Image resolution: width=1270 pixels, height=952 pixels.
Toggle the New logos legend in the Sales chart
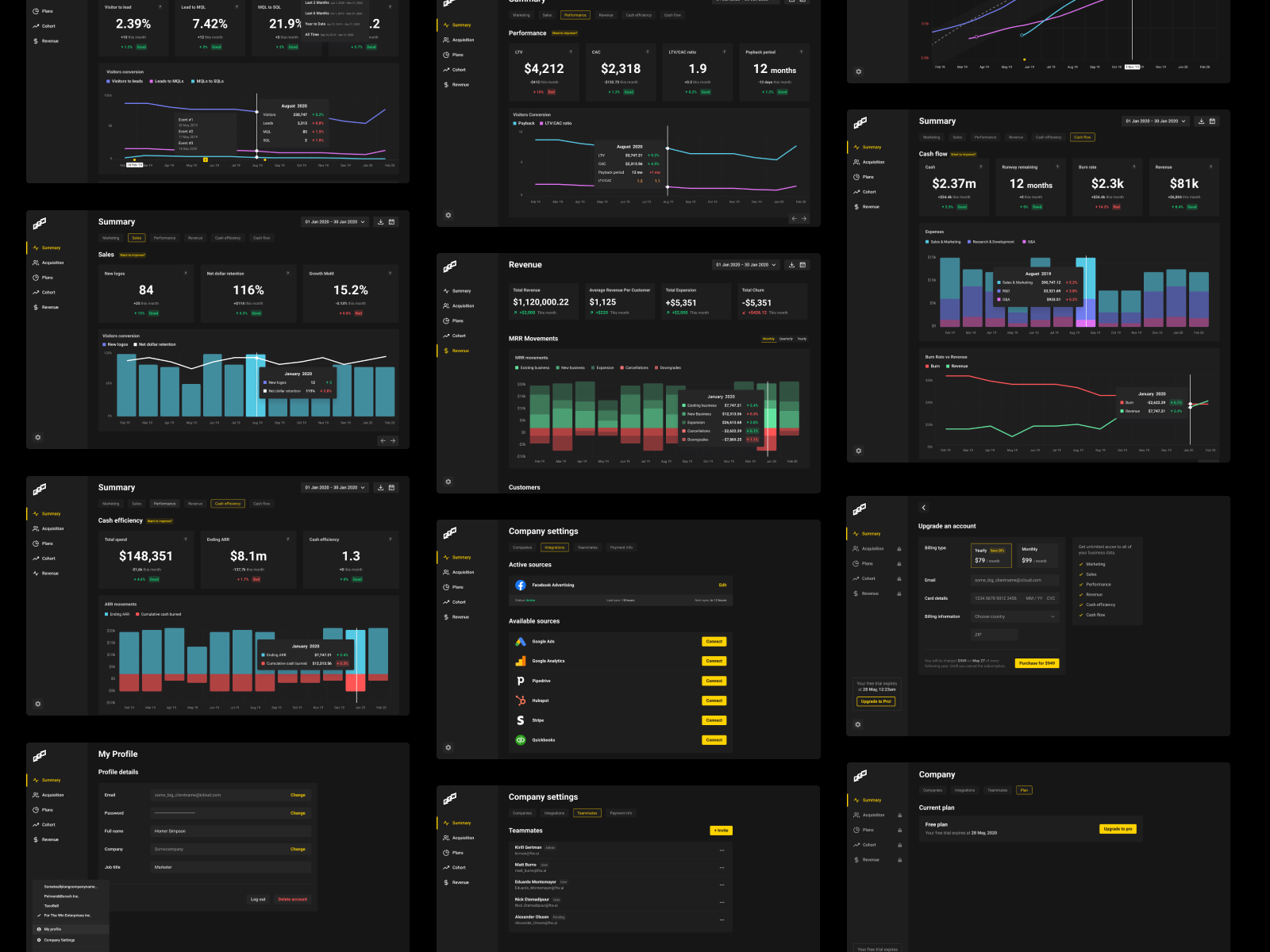coord(115,344)
